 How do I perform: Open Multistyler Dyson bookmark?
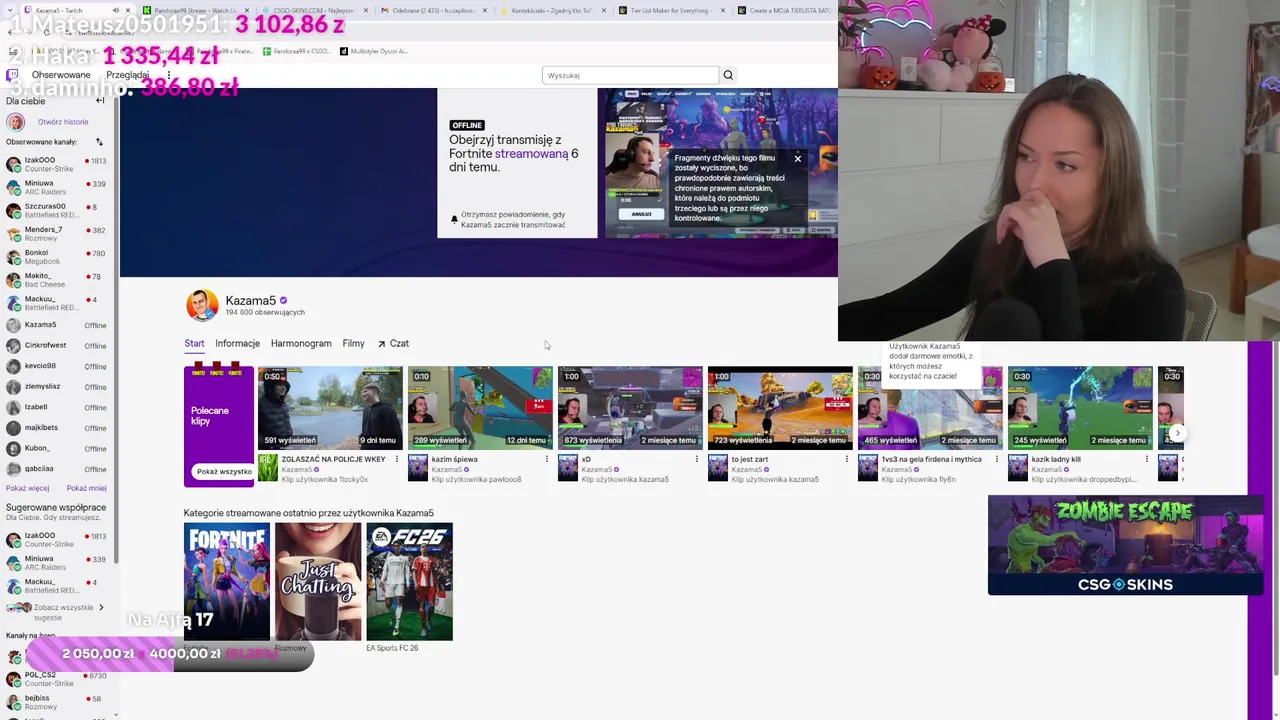pos(374,51)
